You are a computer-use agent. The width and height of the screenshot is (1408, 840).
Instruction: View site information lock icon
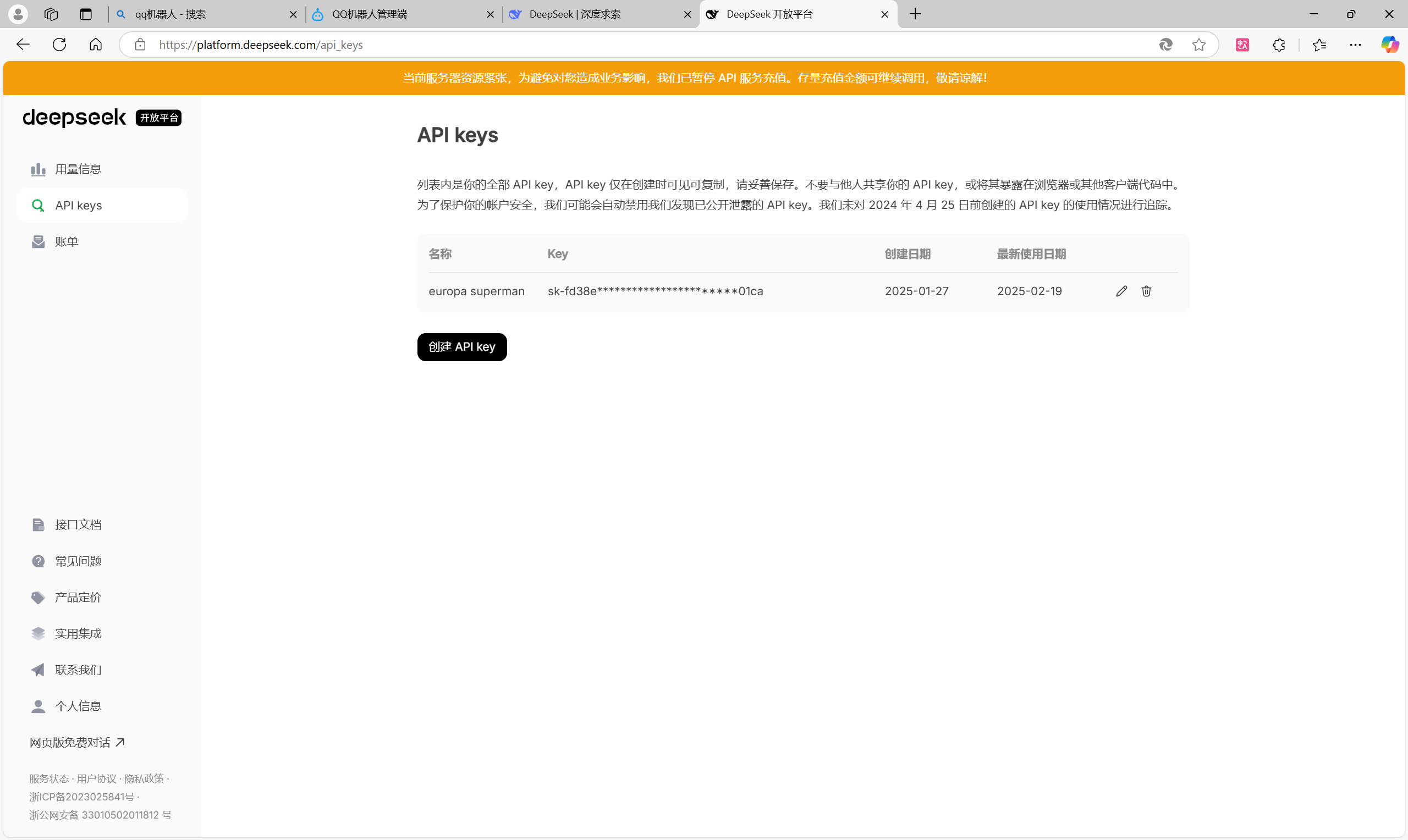(140, 45)
